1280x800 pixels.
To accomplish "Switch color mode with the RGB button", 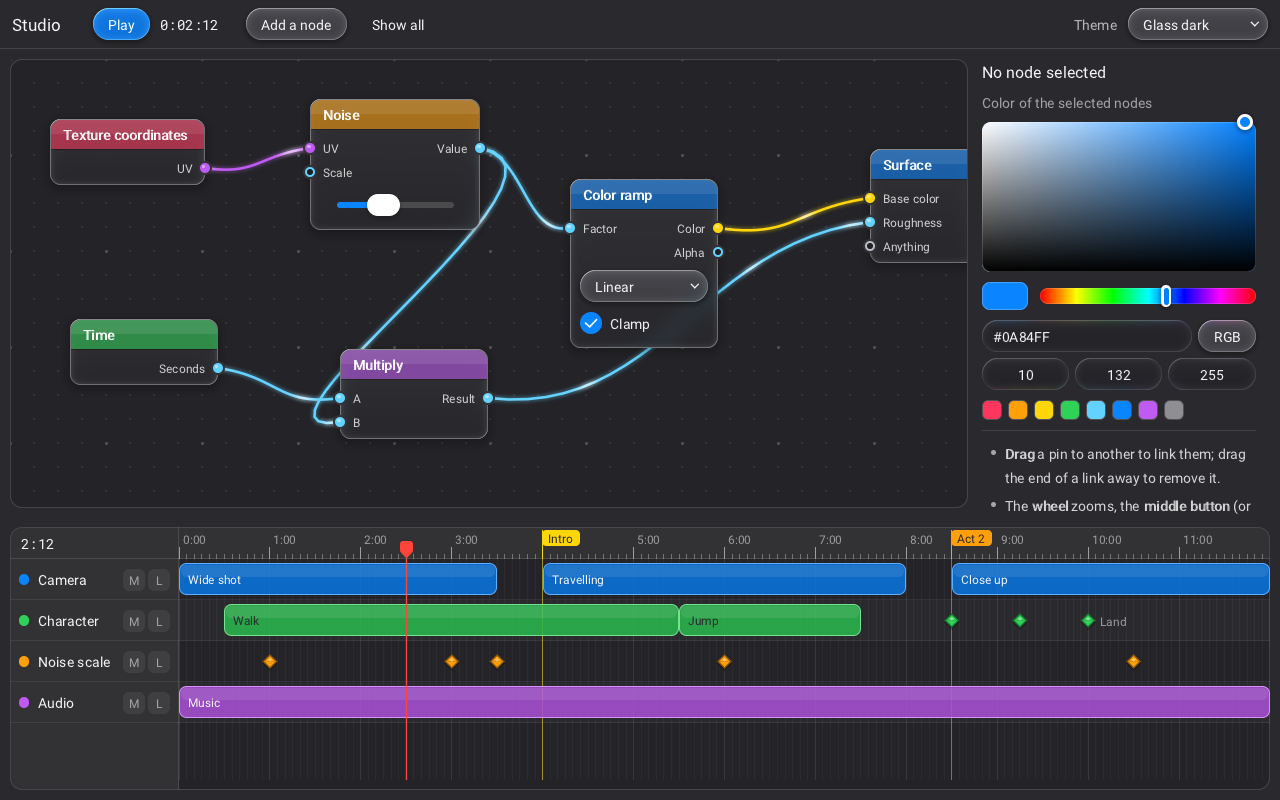I will tap(1227, 337).
